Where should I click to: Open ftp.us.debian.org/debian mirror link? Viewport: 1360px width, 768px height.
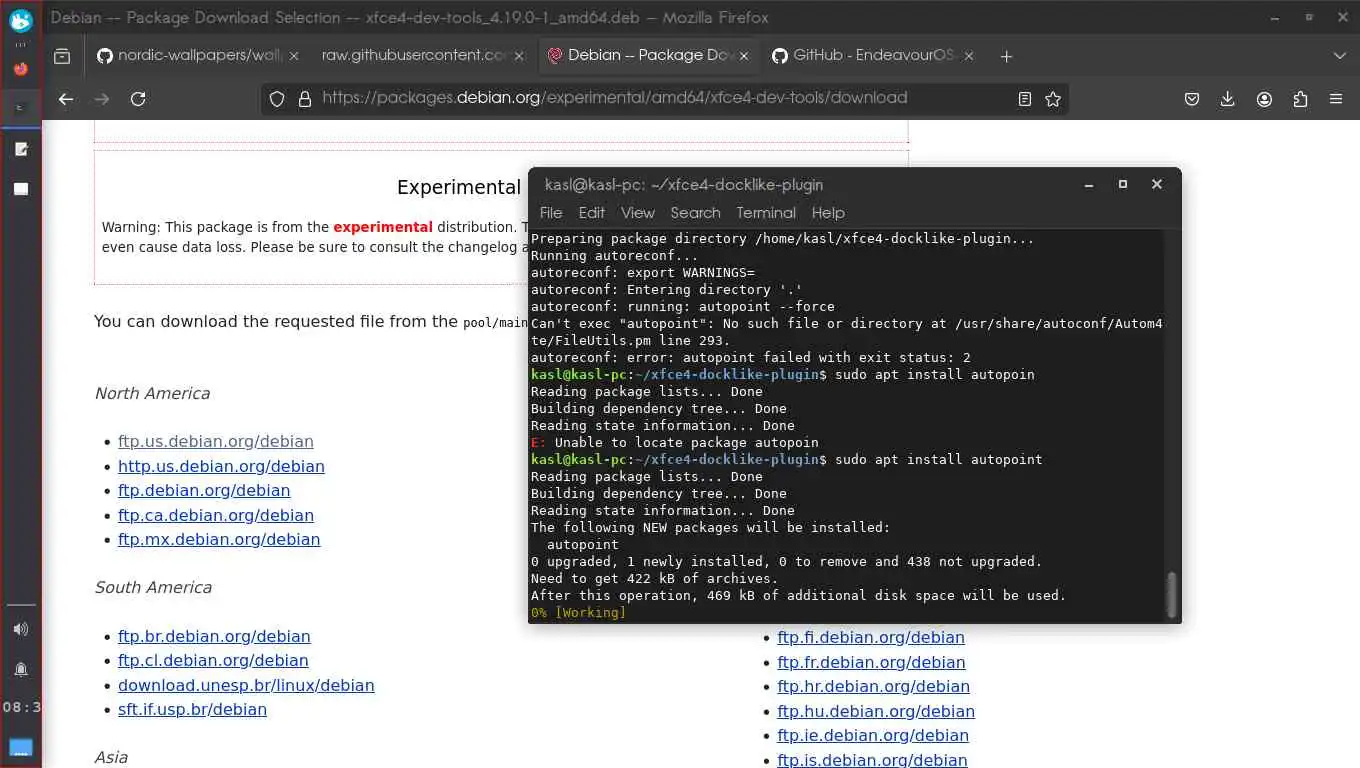[x=216, y=441]
